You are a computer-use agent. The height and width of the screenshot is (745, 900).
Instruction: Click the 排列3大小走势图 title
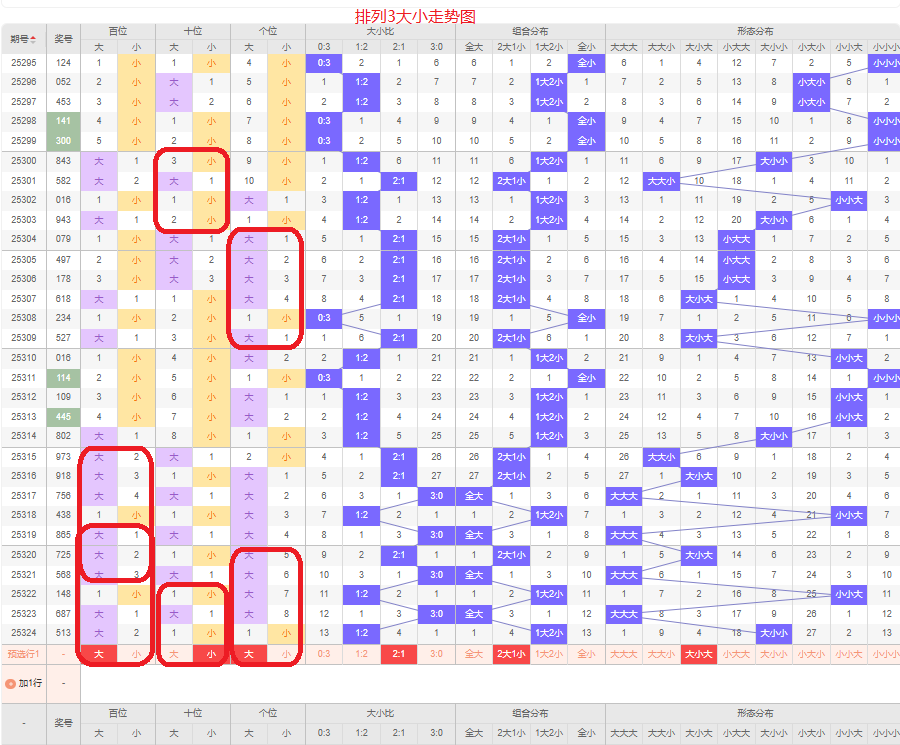pyautogui.click(x=416, y=17)
